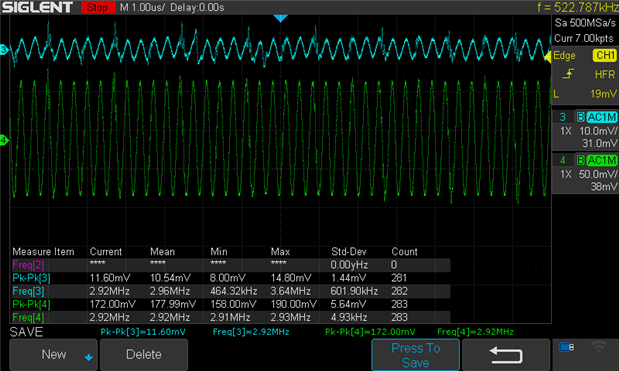The width and height of the screenshot is (619, 371).
Task: Click the frequency counter 522.787kHz readout
Action: click(x=578, y=7)
